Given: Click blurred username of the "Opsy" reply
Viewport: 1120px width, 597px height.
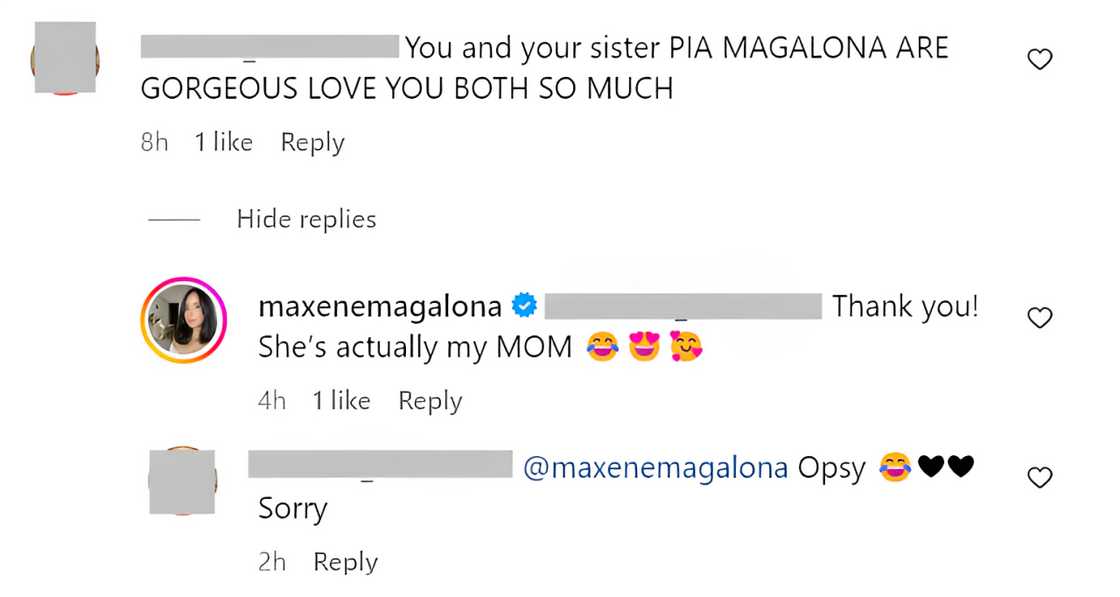Looking at the screenshot, I should (x=380, y=466).
